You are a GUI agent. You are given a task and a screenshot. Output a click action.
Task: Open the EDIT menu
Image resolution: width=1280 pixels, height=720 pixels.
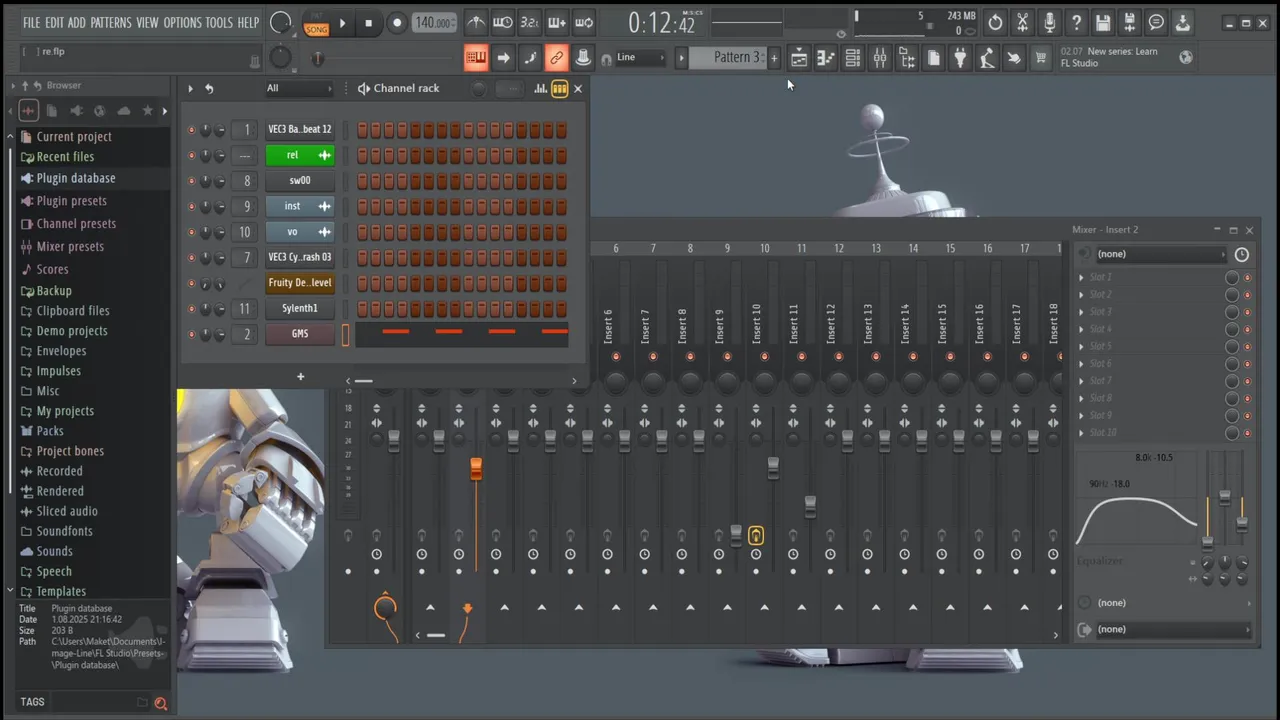click(x=54, y=22)
